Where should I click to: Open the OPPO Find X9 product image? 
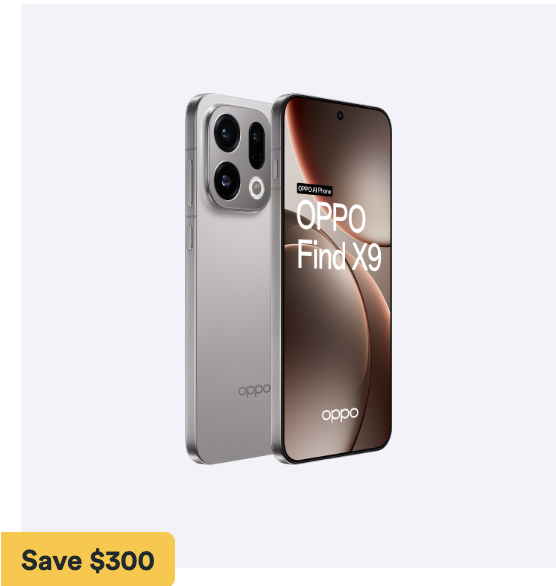pos(288,279)
